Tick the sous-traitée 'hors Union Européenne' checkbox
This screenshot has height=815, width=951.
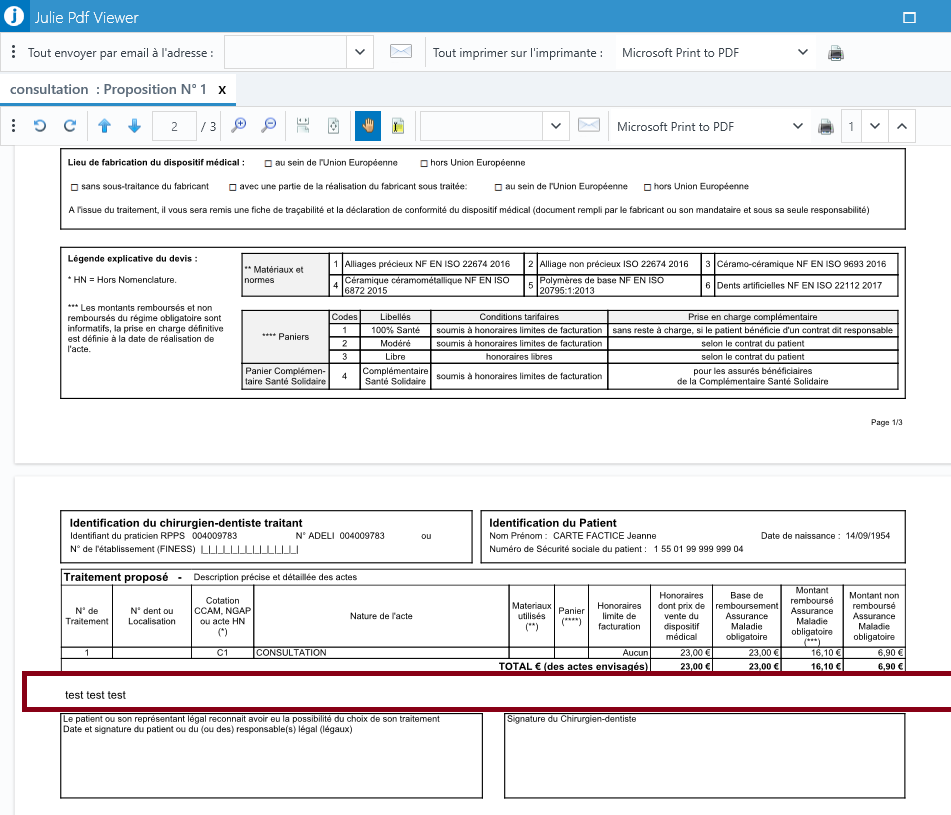coord(647,187)
